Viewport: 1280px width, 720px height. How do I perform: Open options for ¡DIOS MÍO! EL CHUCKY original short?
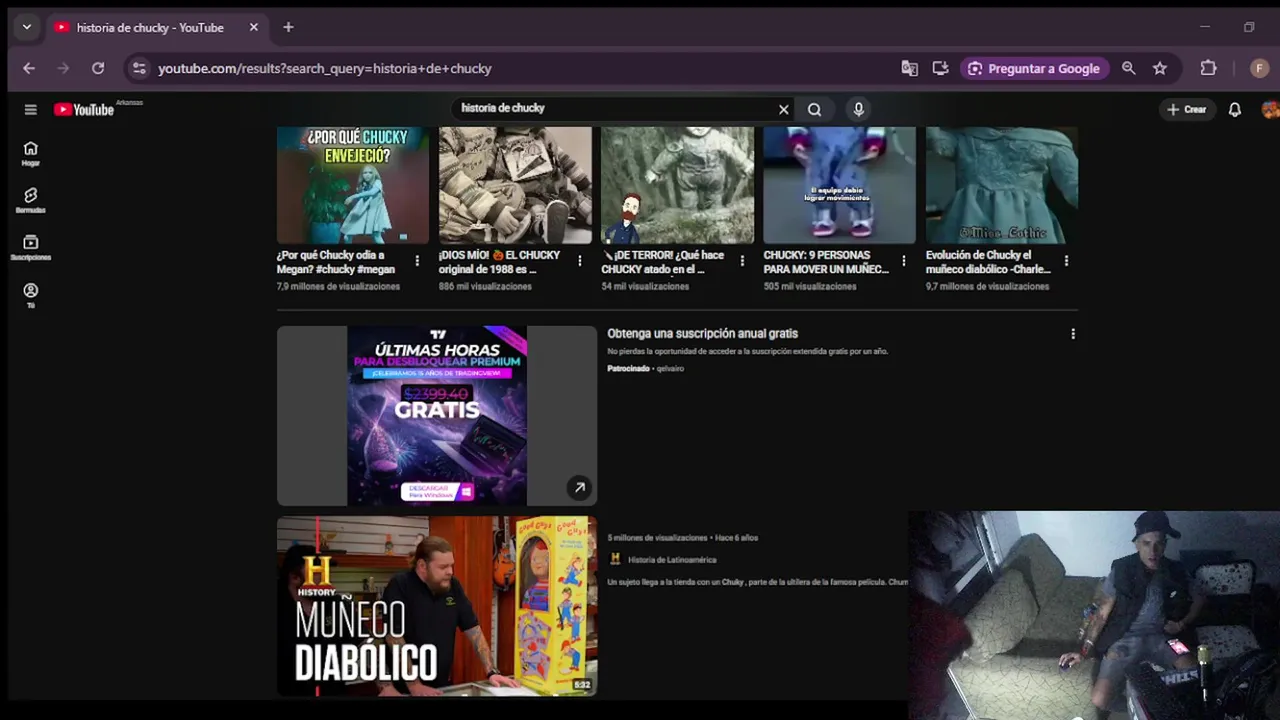(x=580, y=261)
